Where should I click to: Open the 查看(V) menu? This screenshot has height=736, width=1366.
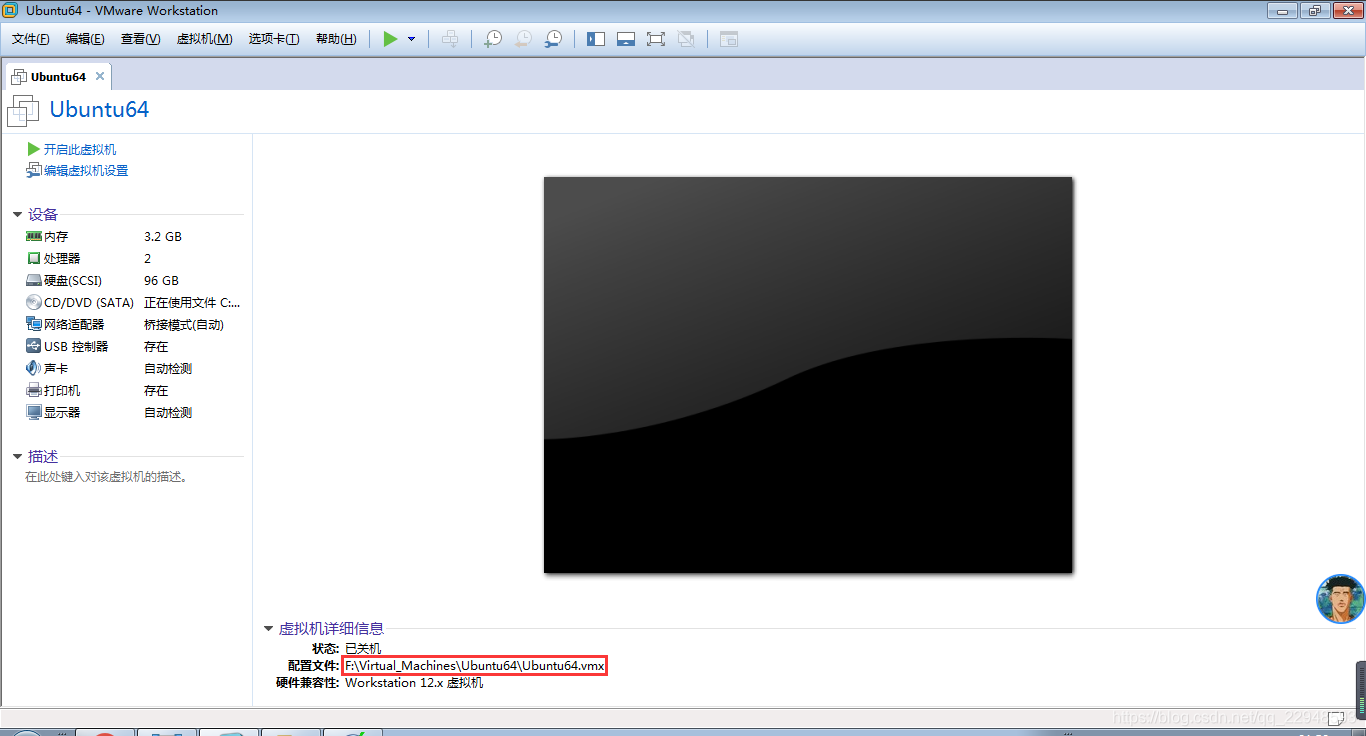pos(141,39)
